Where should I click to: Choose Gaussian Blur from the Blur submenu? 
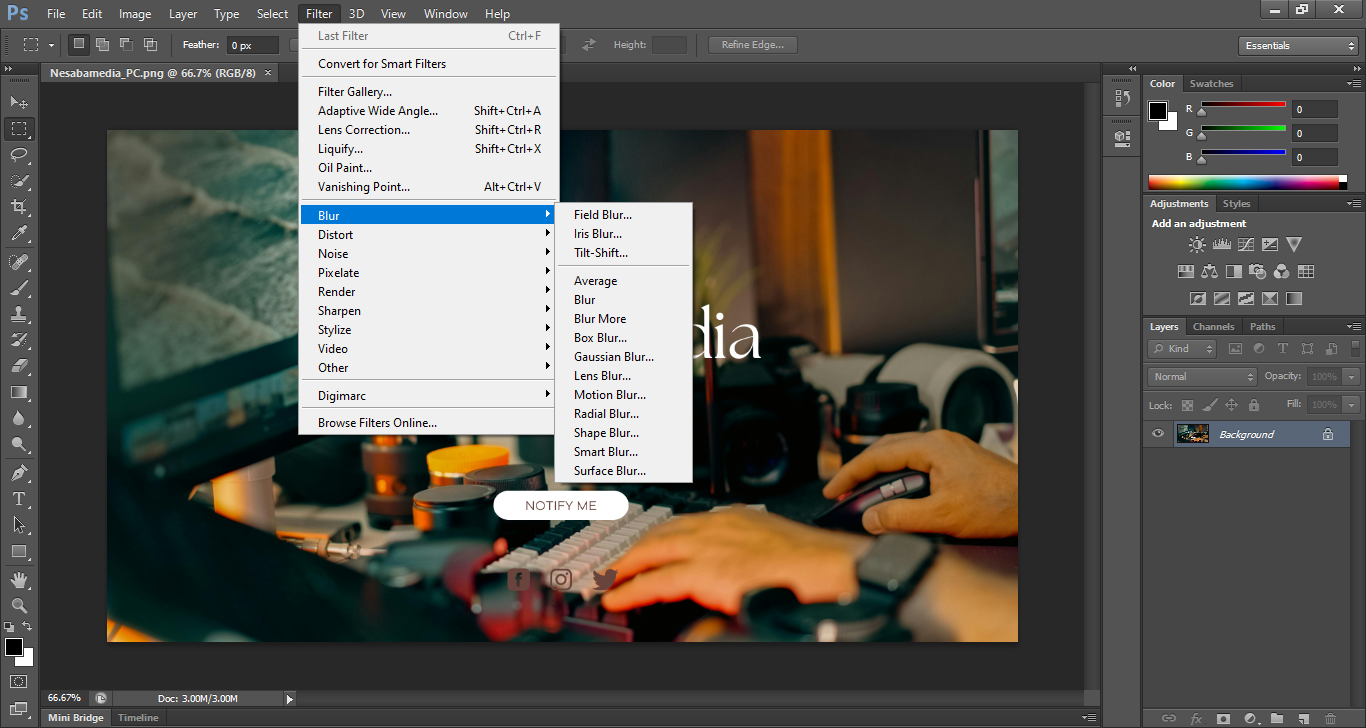(x=614, y=357)
